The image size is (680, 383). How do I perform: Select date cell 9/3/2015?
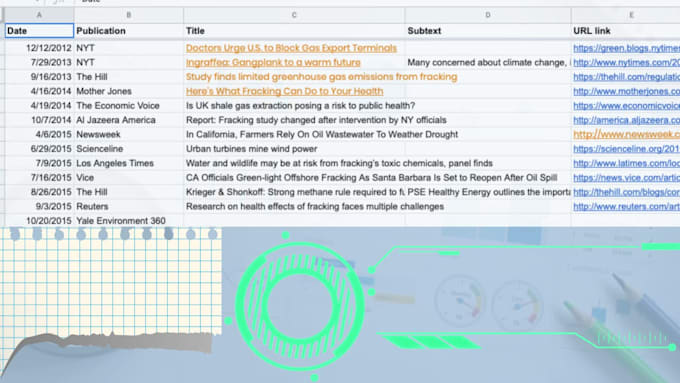[39, 206]
